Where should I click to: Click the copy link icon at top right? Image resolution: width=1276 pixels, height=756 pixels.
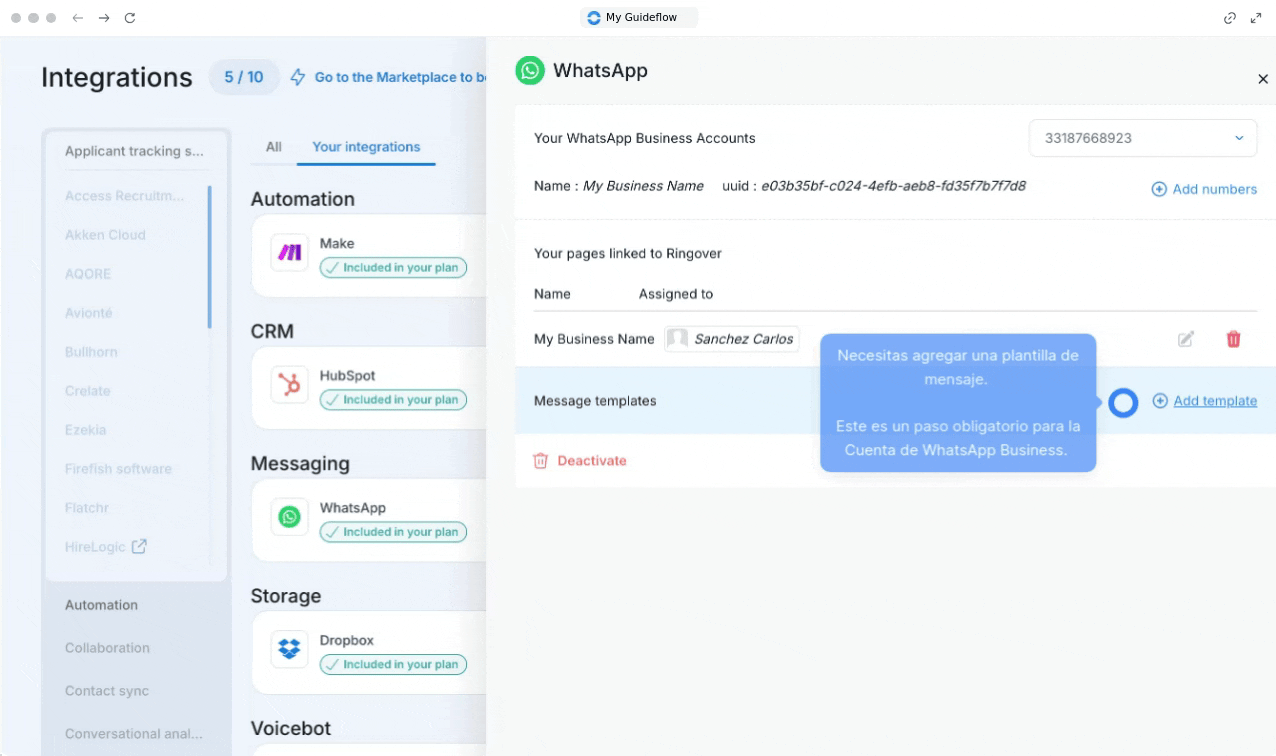click(1230, 18)
